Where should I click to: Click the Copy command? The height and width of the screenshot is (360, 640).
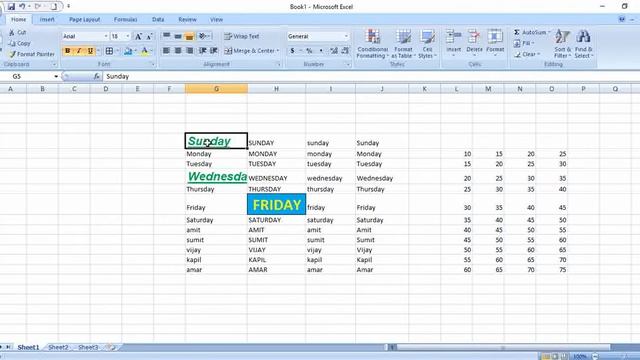(x=20, y=43)
